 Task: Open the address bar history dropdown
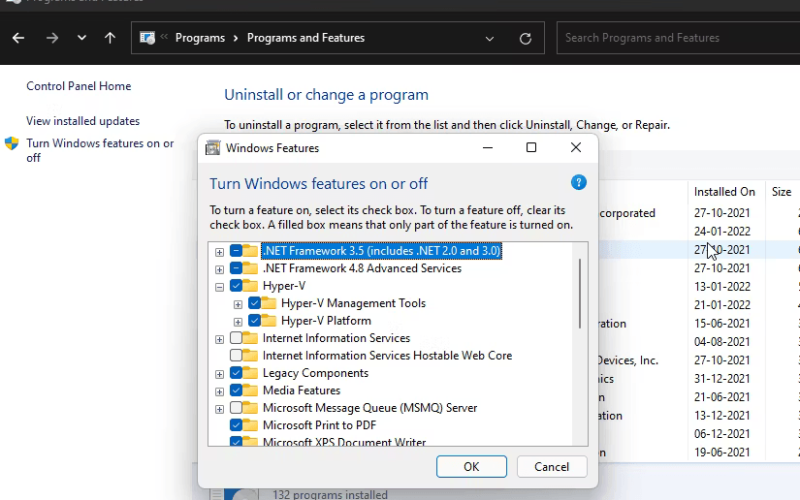pos(489,39)
